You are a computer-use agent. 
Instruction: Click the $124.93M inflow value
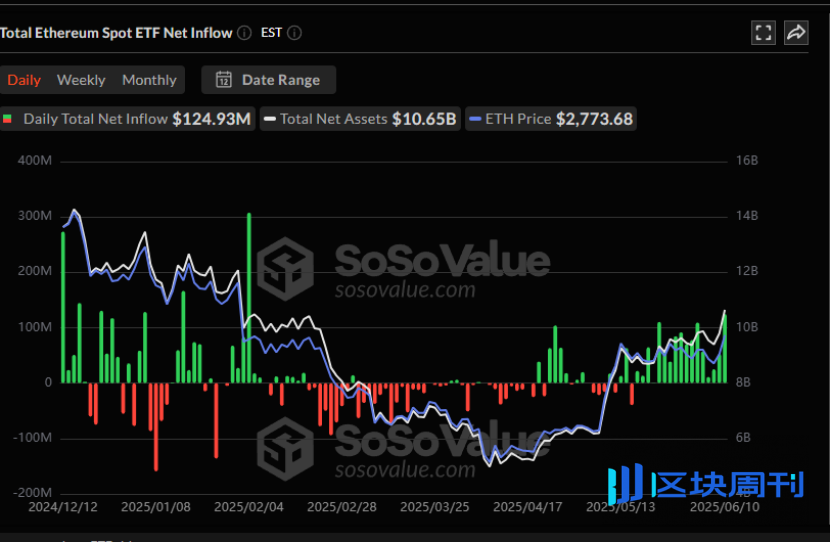(x=212, y=119)
